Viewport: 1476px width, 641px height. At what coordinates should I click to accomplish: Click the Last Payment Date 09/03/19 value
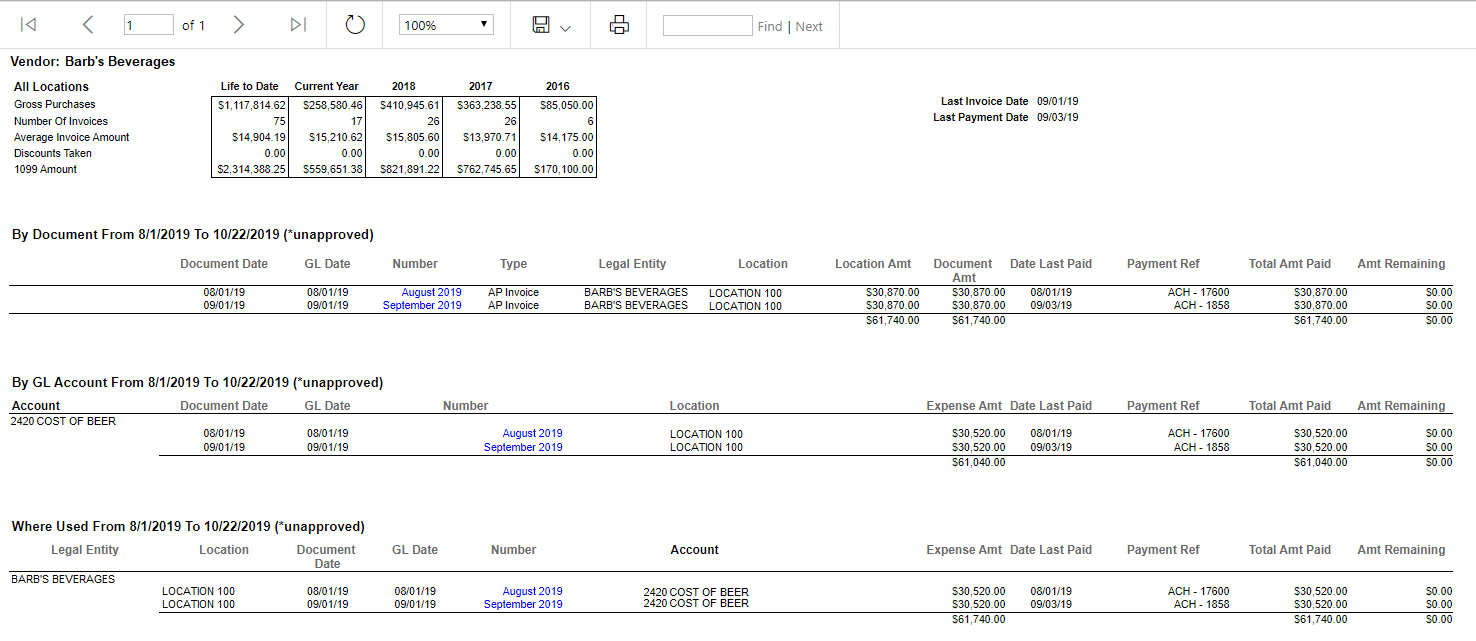[x=1057, y=117]
